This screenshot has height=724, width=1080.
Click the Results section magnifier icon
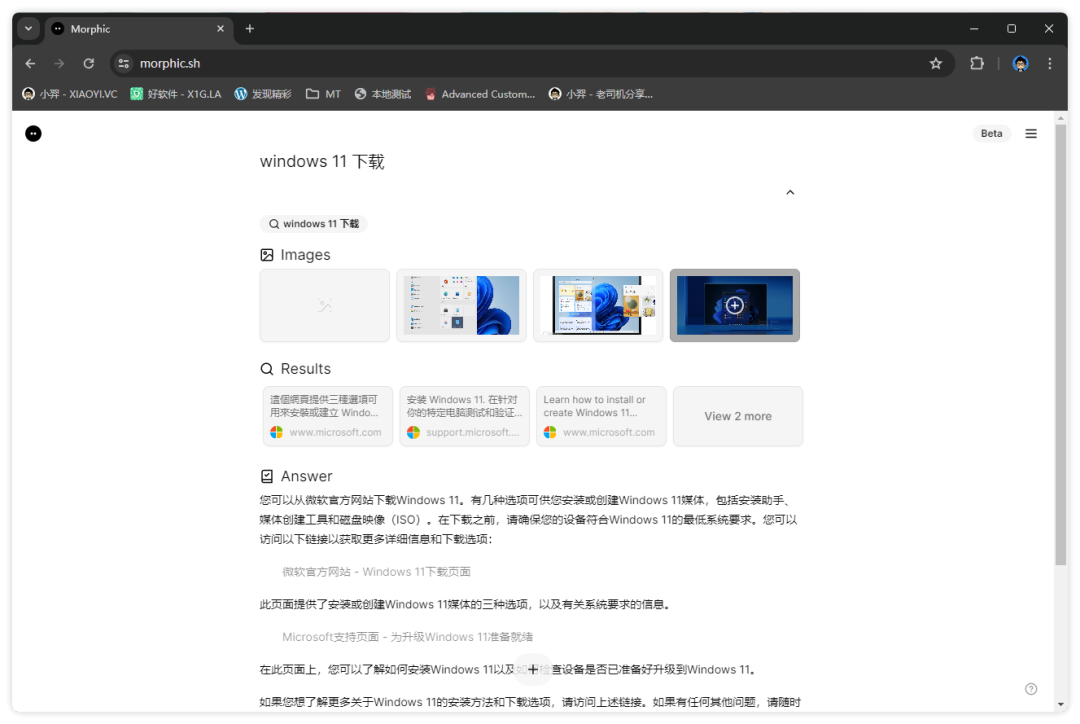pos(267,369)
